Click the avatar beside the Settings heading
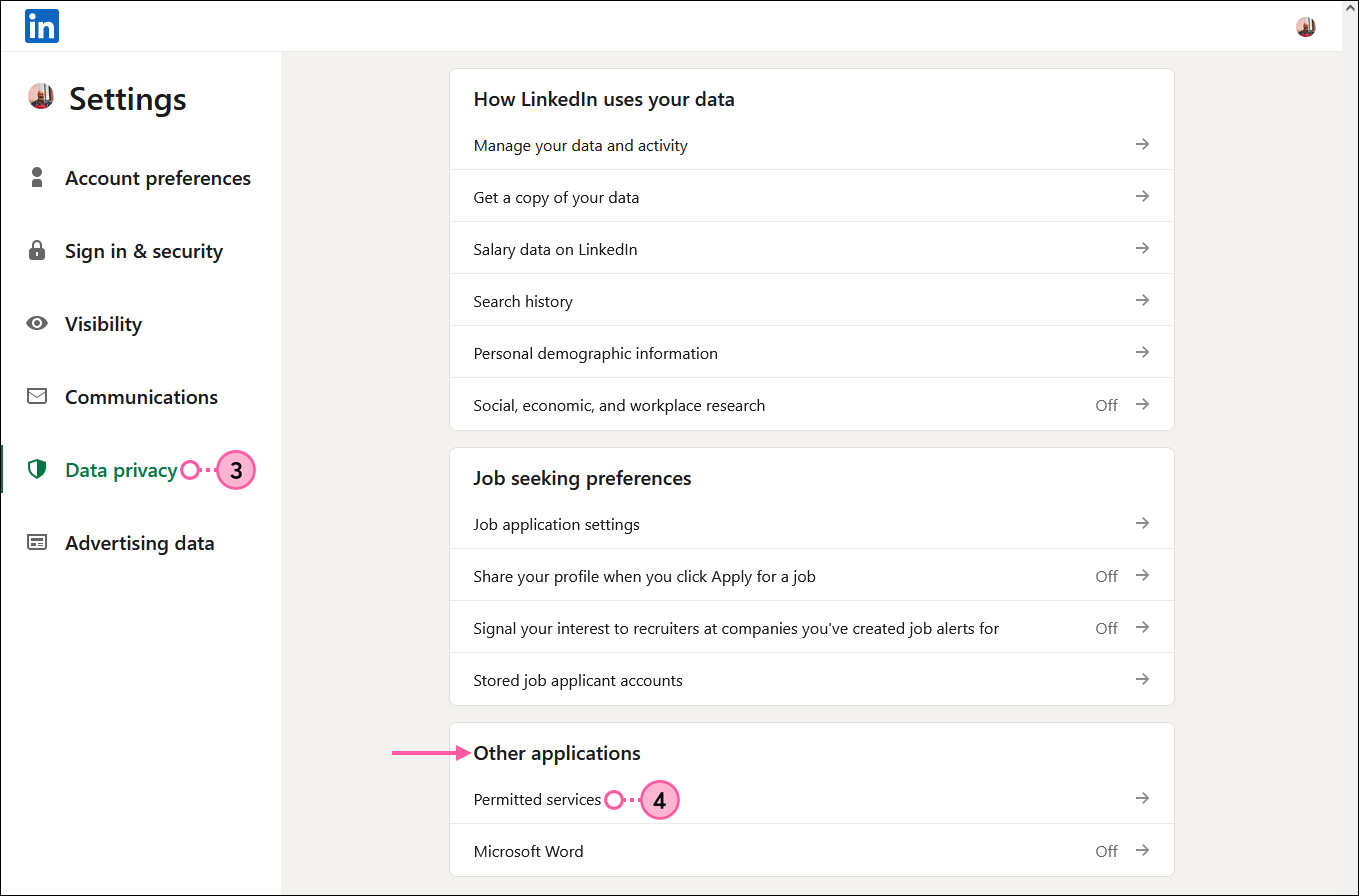 coord(40,96)
